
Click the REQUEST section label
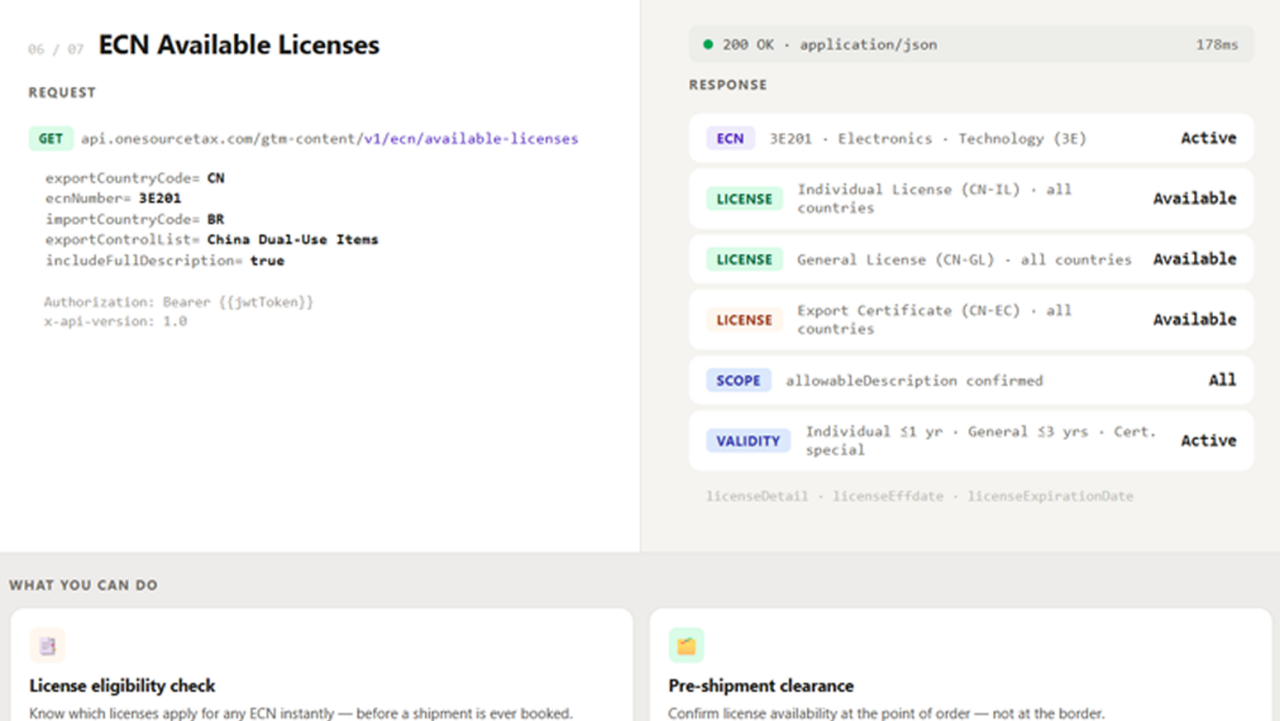62,92
